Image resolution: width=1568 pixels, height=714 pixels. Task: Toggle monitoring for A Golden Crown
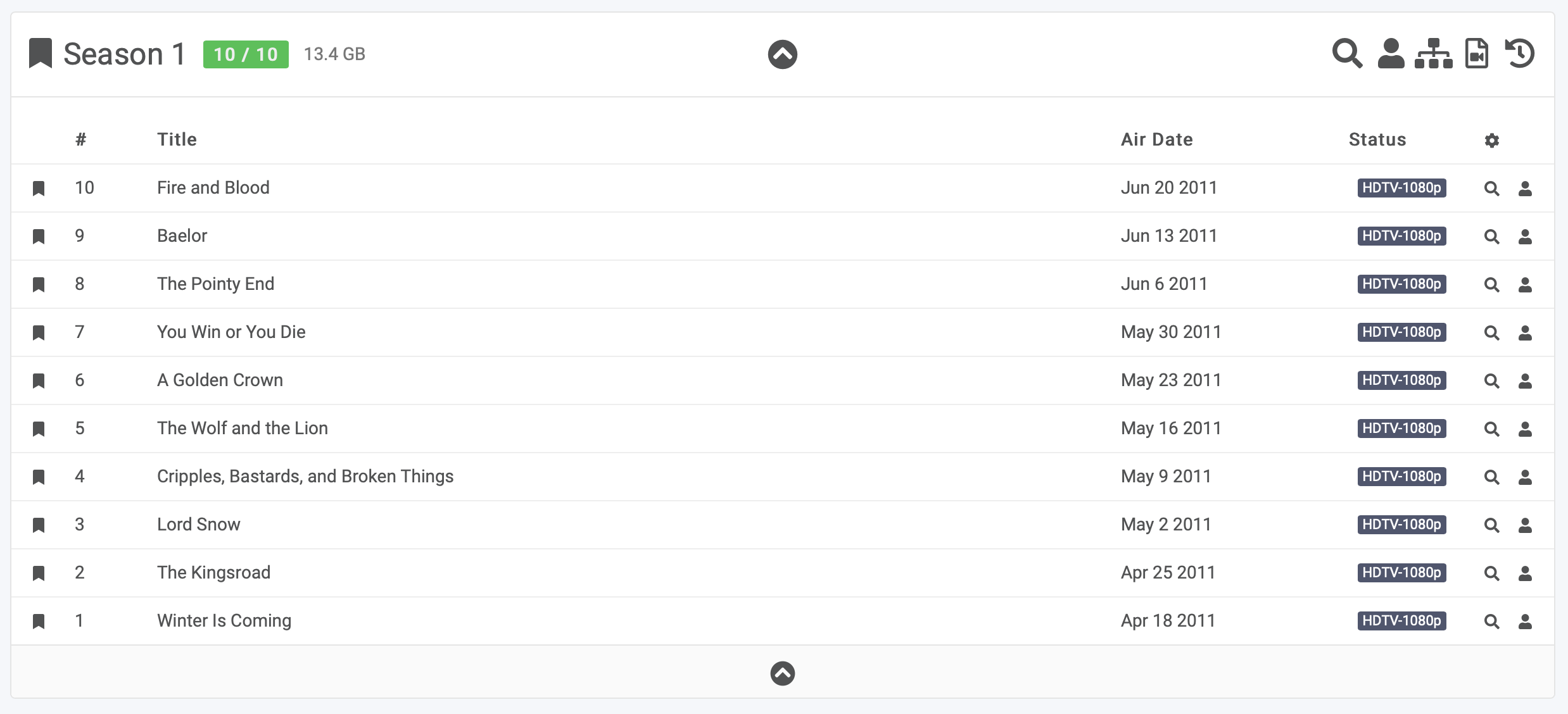(39, 381)
